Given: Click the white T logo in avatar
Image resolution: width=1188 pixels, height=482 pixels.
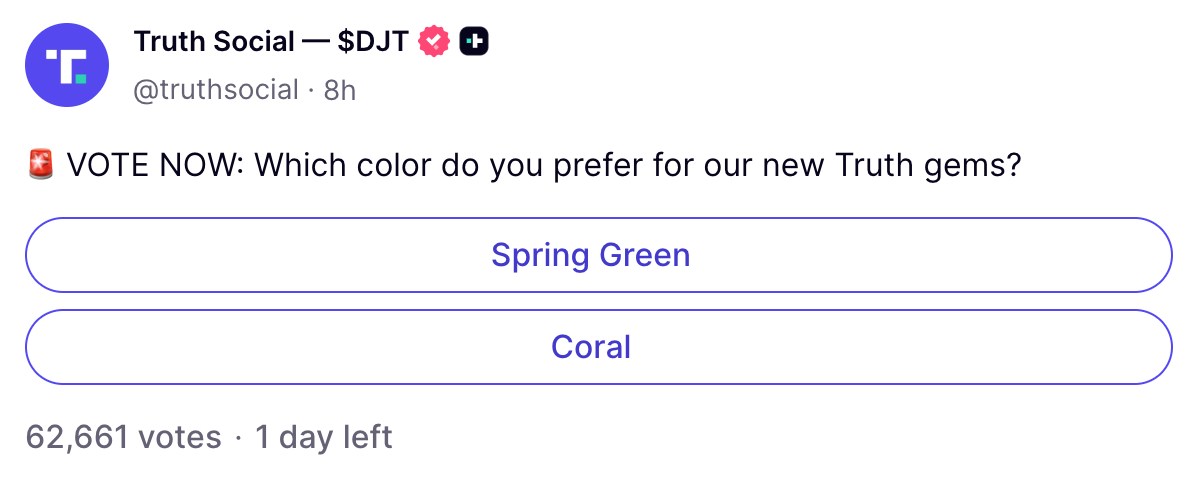Looking at the screenshot, I should tap(64, 63).
